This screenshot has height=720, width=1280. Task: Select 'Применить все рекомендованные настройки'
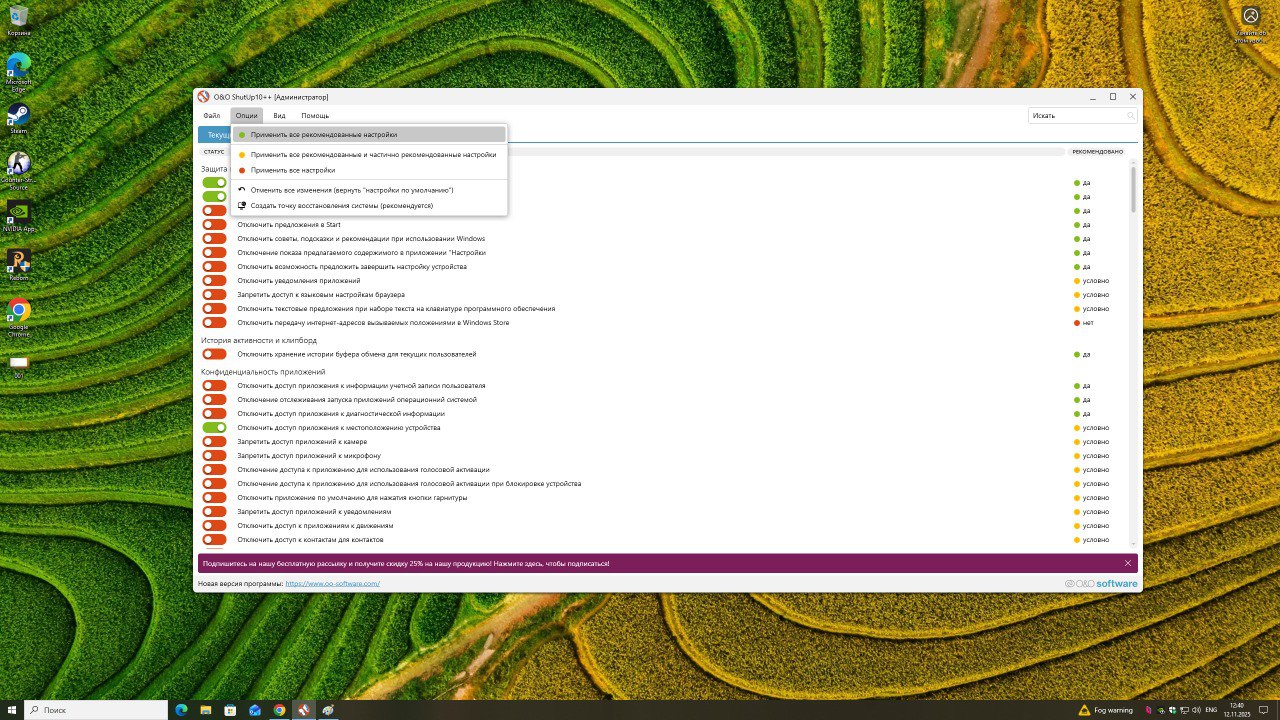(323, 135)
